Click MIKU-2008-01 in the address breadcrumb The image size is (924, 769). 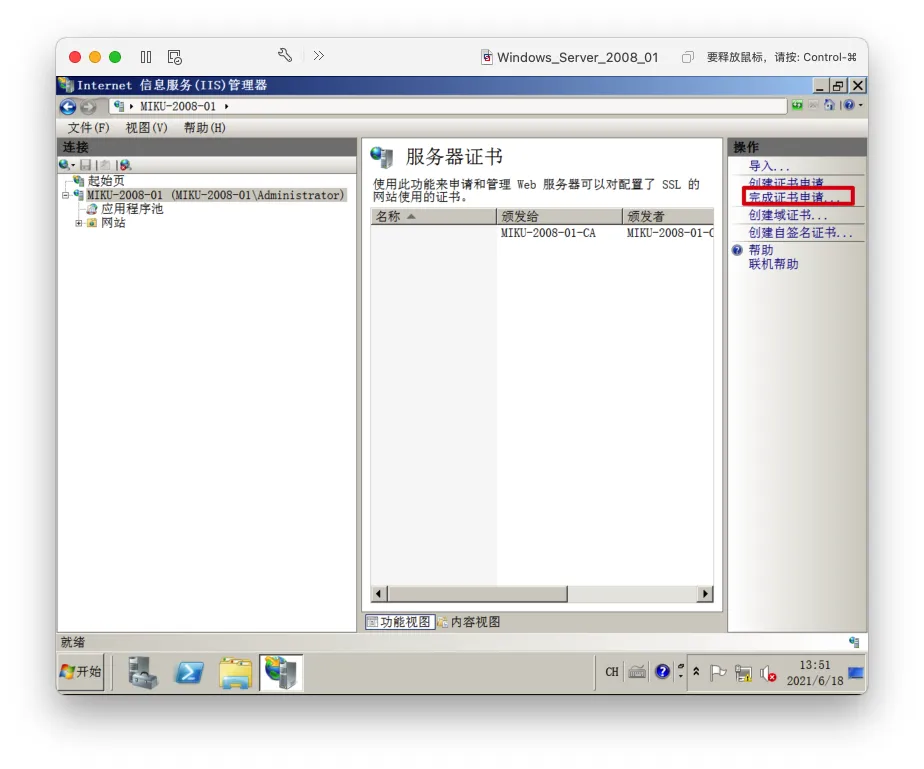click(x=178, y=107)
